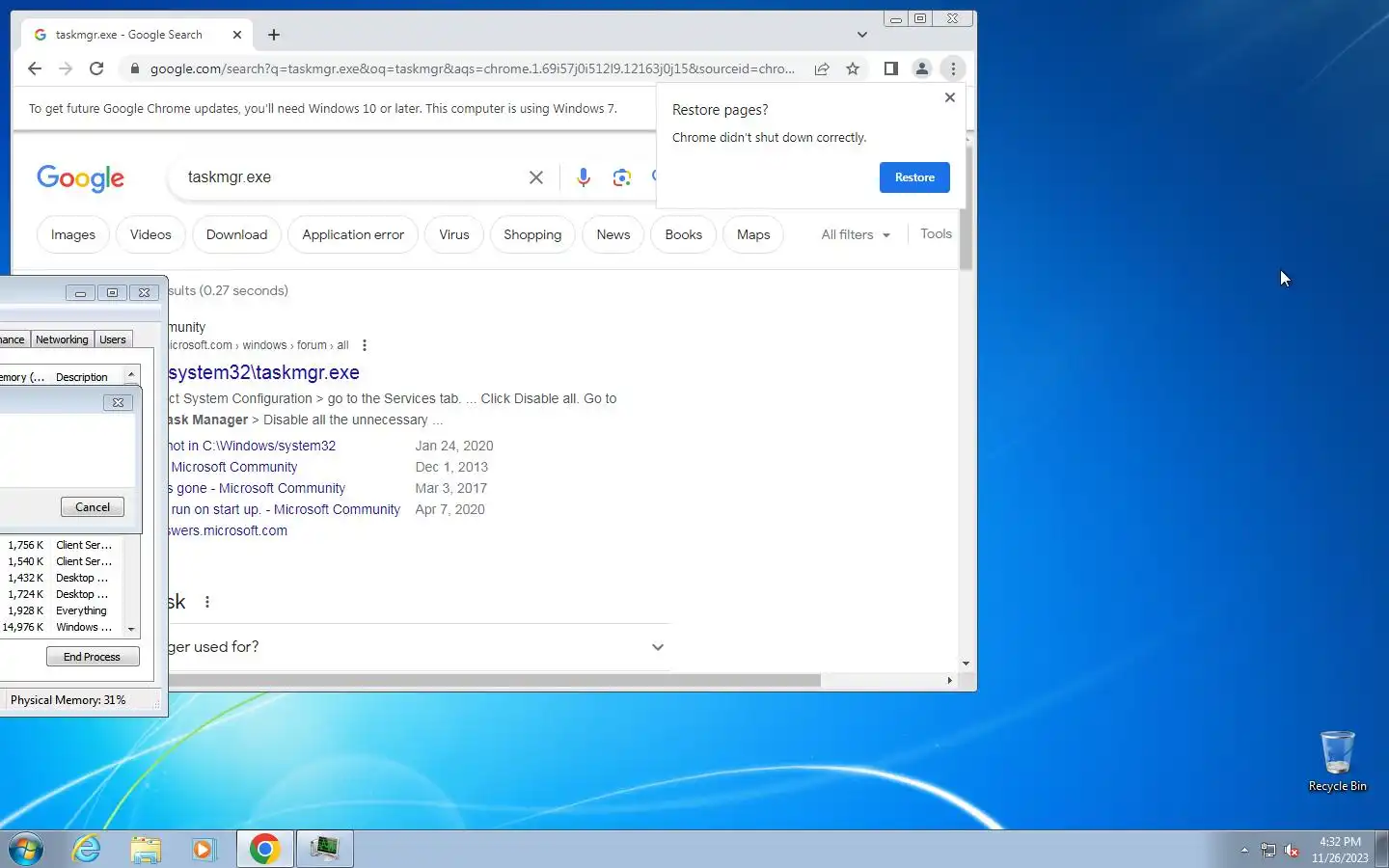
Task: Open the 'gone - Microsoft Community' link
Action: click(x=257, y=488)
